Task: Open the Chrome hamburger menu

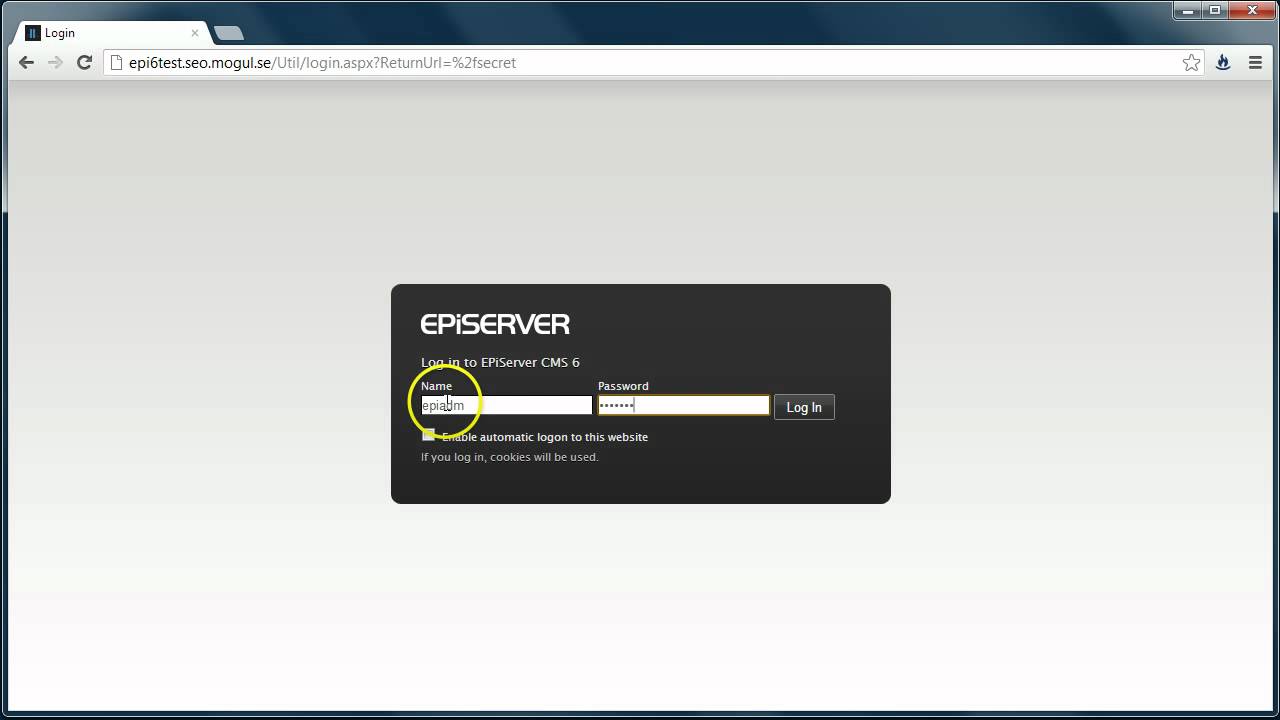Action: coord(1255,62)
